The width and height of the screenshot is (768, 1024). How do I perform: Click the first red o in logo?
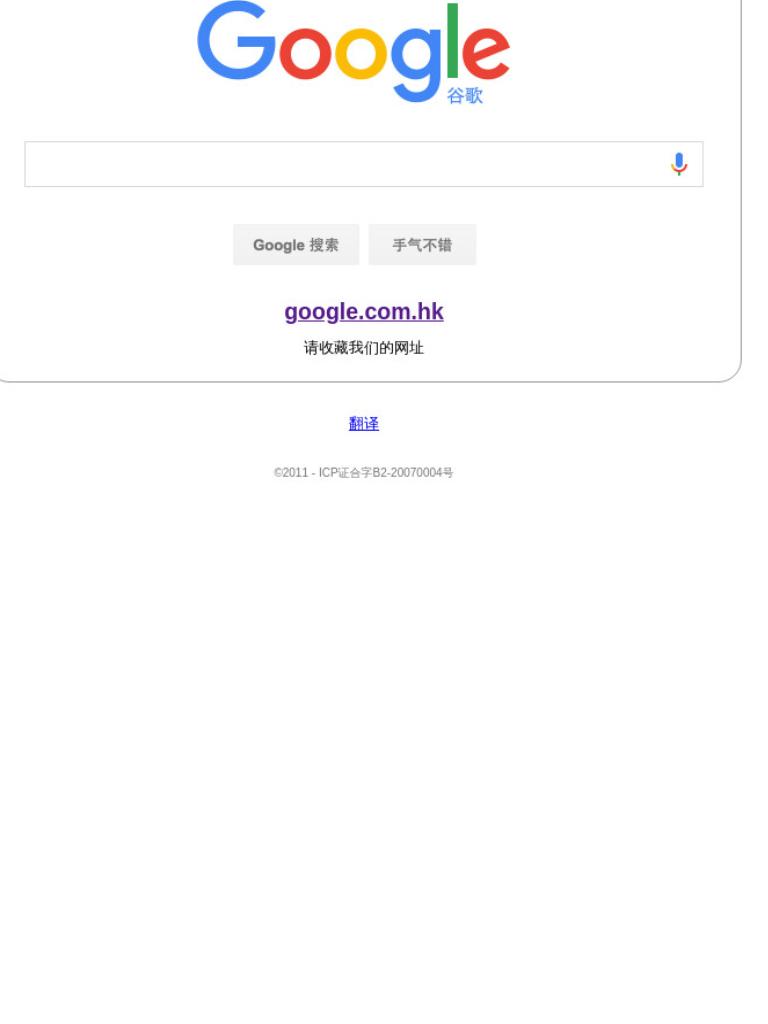(305, 52)
